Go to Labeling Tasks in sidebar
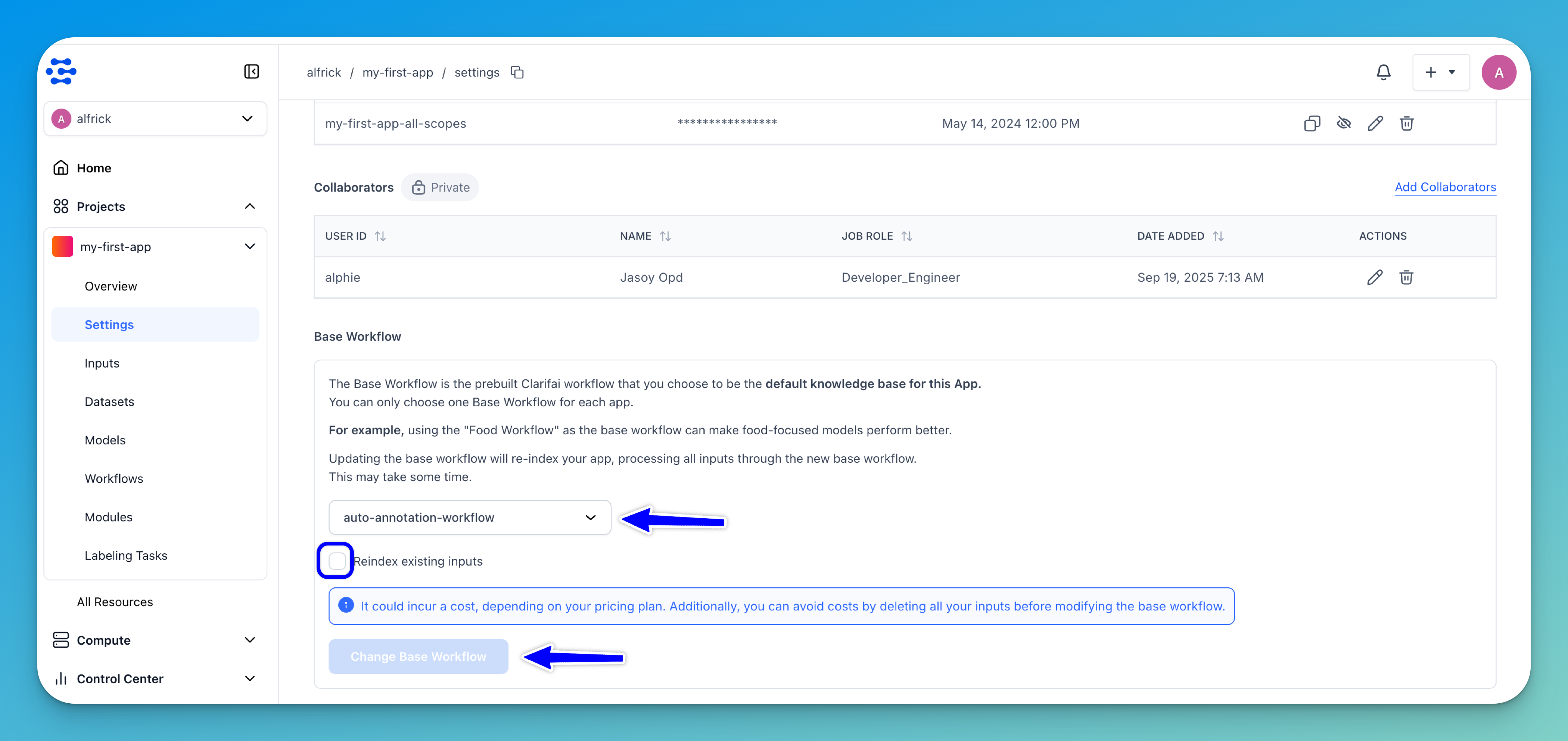 [x=125, y=556]
